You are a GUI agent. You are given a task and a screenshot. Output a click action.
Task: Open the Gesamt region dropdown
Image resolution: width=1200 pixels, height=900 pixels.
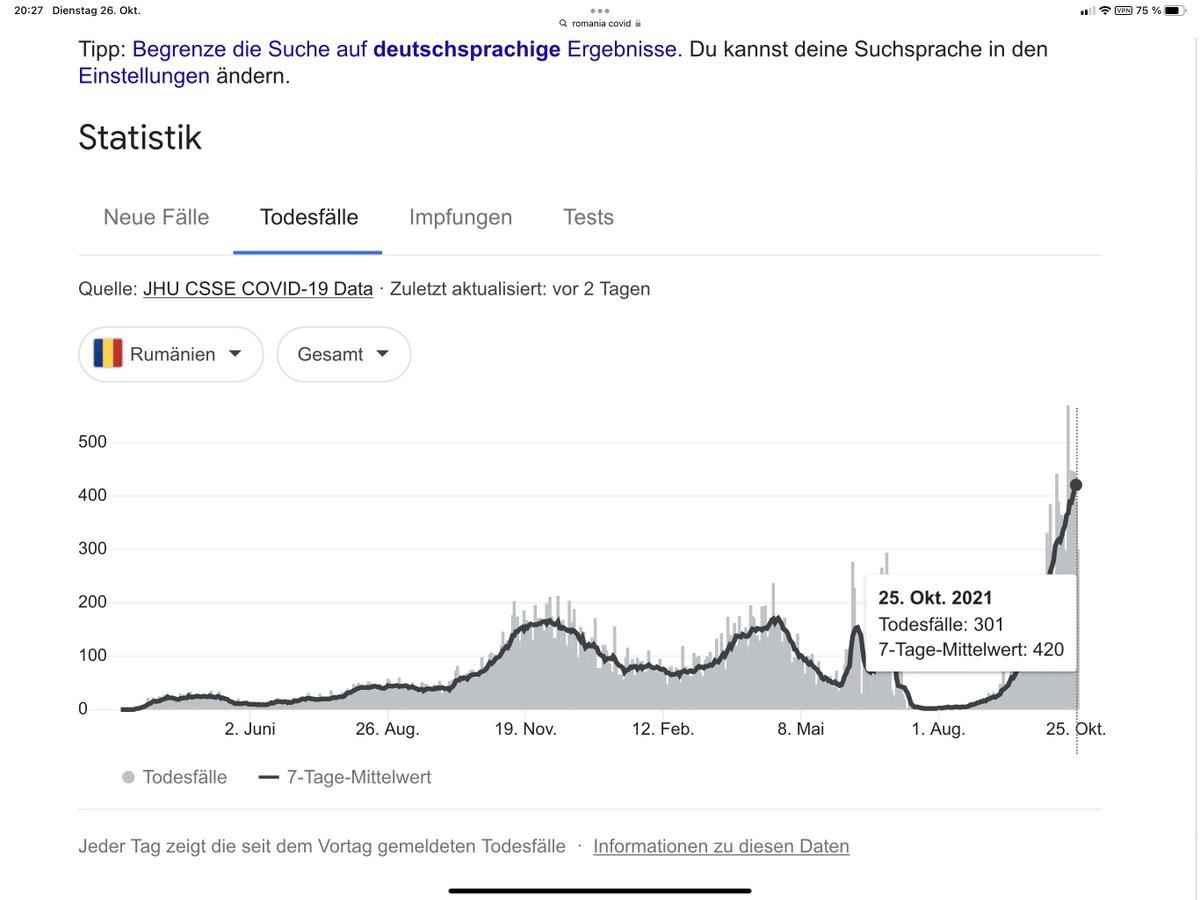343,354
